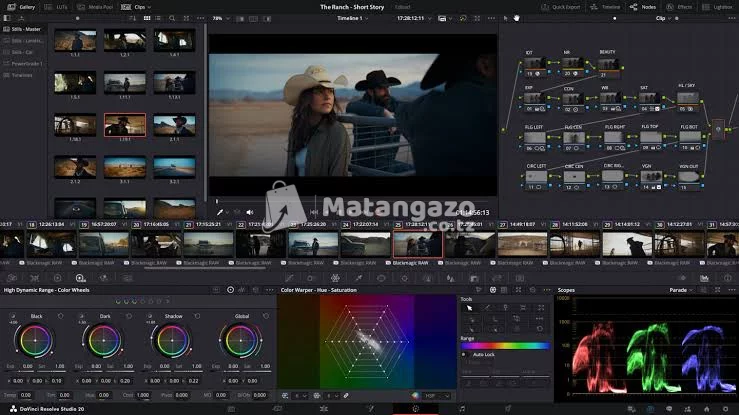Click the Temp value field
This screenshot has width=739, height=415.
point(26,395)
